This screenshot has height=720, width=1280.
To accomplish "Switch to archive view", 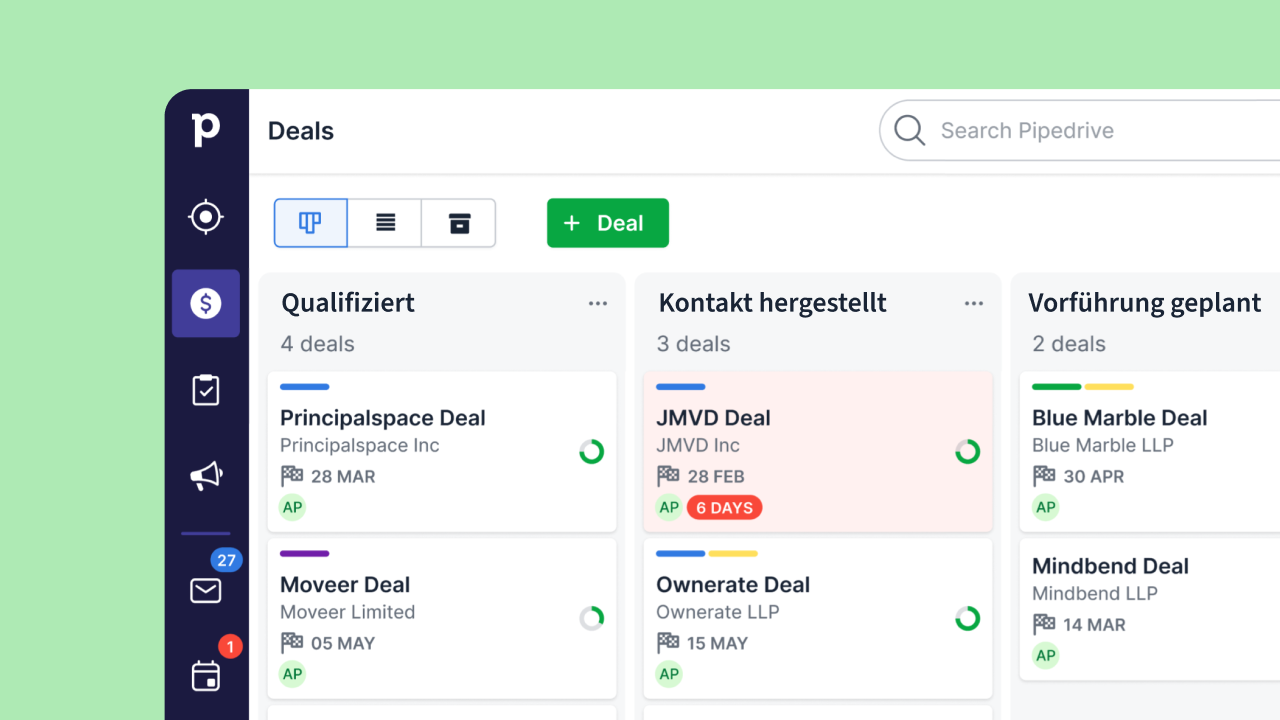I will [x=459, y=223].
